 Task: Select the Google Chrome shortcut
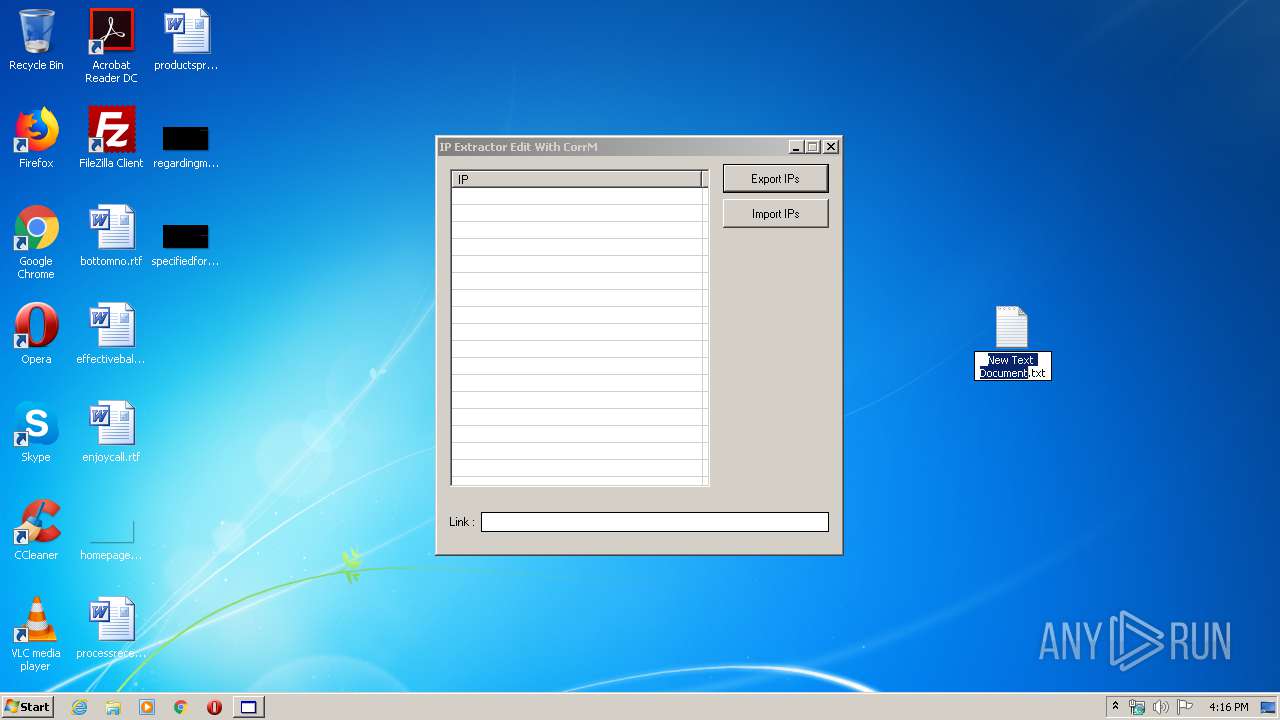(x=36, y=242)
